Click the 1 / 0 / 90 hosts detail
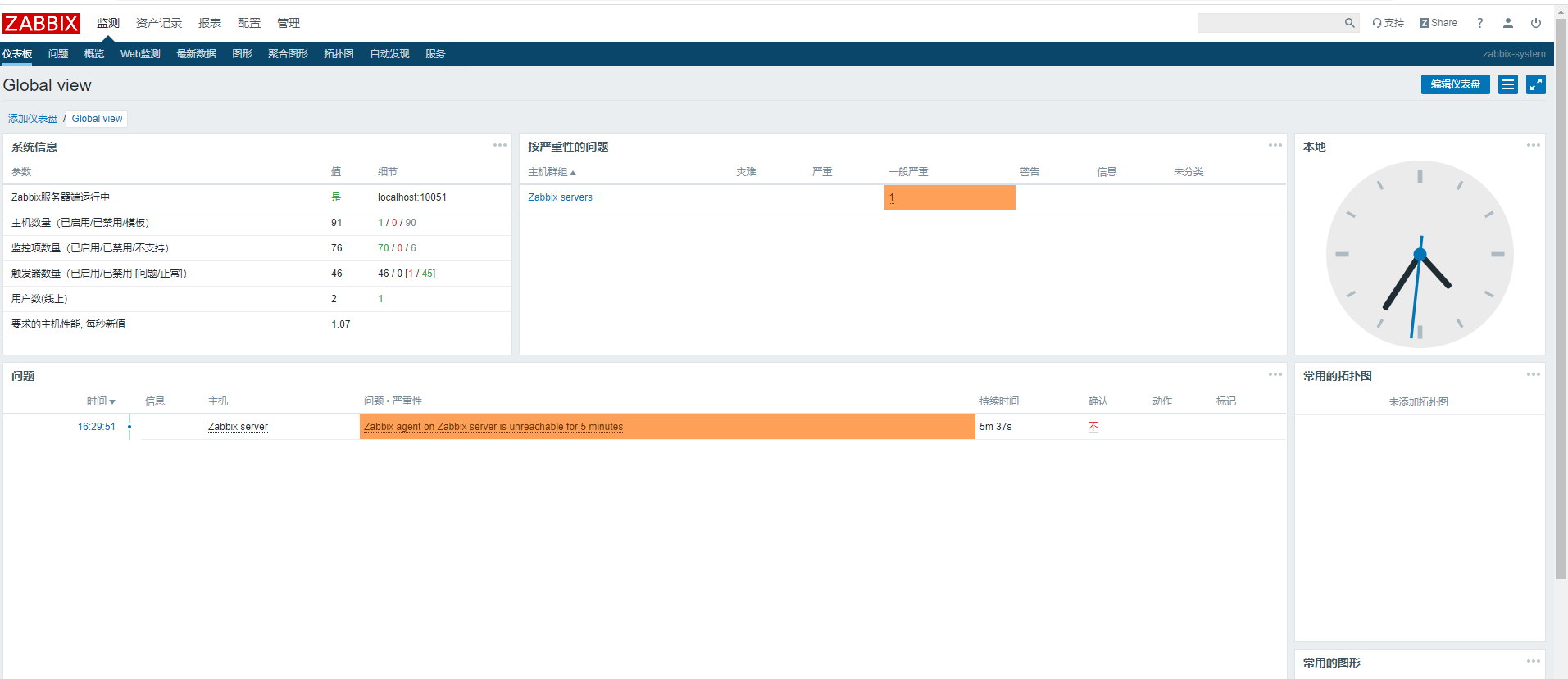 (x=397, y=223)
